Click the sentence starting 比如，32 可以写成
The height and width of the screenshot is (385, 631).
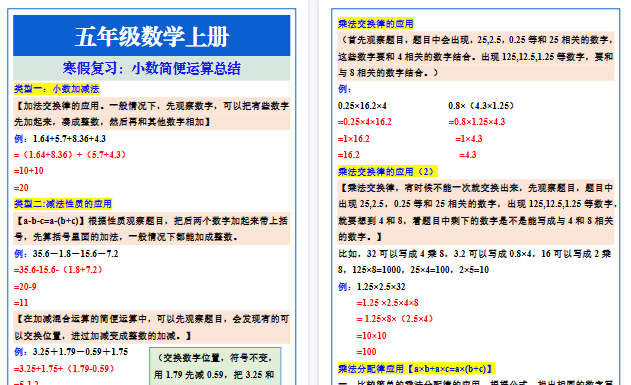[x=475, y=262]
